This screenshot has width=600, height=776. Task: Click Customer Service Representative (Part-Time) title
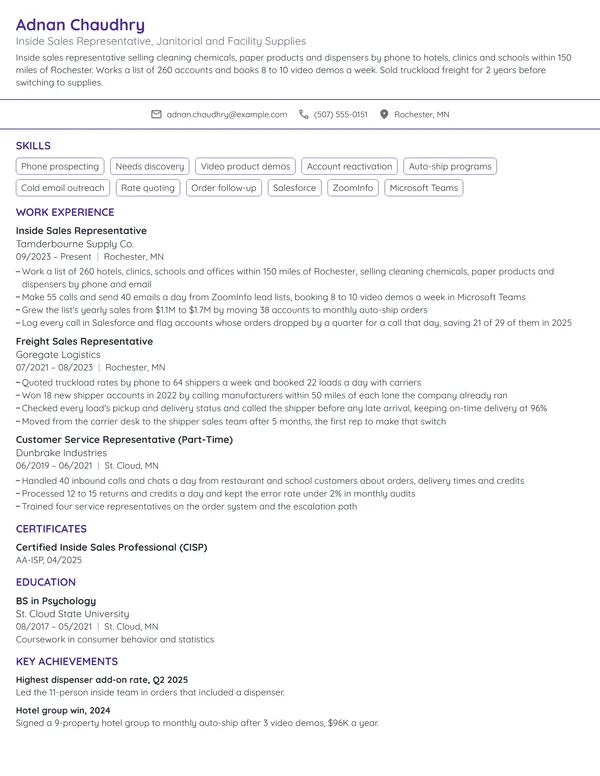click(x=124, y=439)
